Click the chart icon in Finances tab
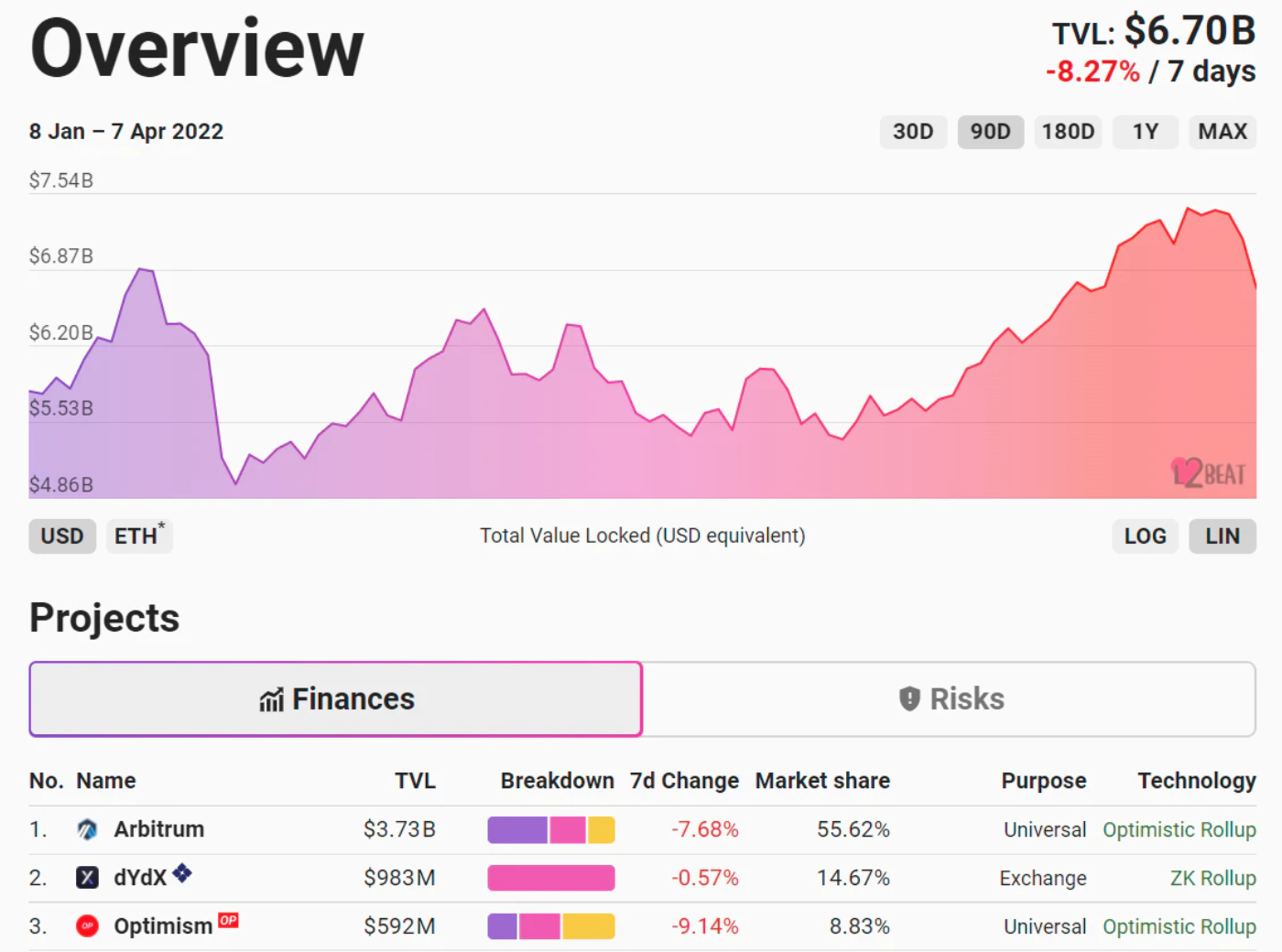Viewport: 1282px width, 952px height. (271, 700)
